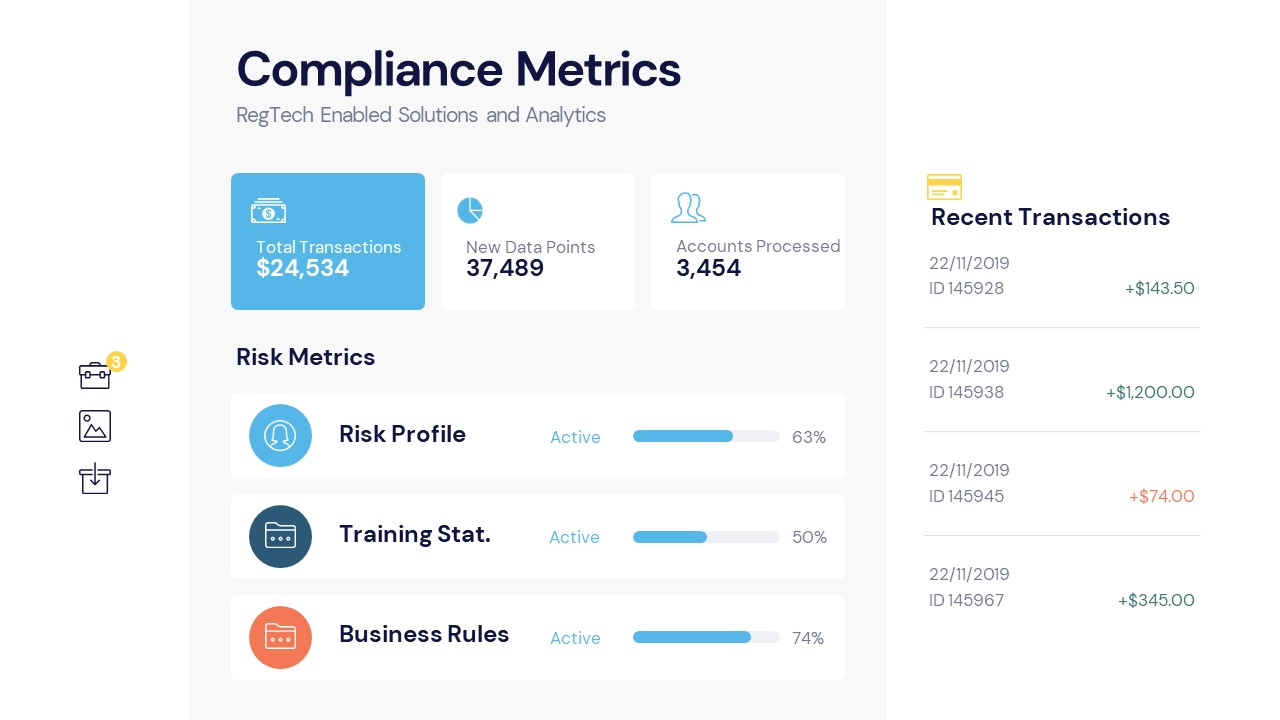The width and height of the screenshot is (1280, 720).
Task: Select the Risk Profile circular avatar icon
Action: [280, 435]
